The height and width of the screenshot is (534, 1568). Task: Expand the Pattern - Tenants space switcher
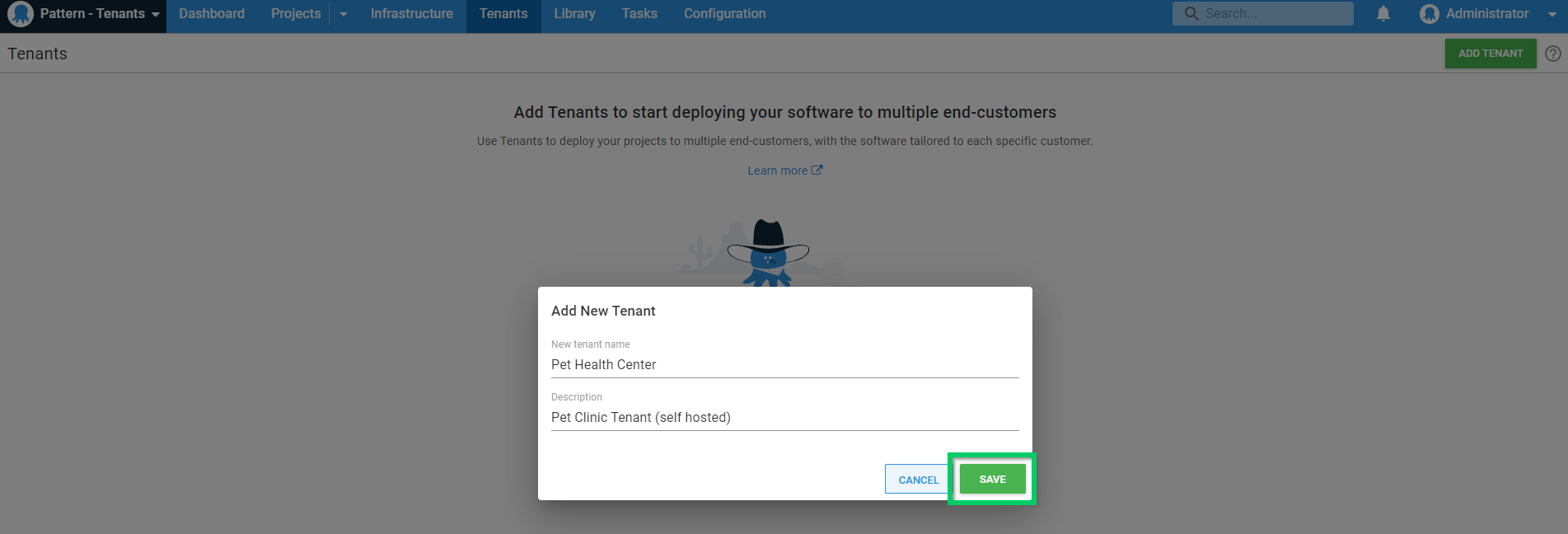click(155, 15)
